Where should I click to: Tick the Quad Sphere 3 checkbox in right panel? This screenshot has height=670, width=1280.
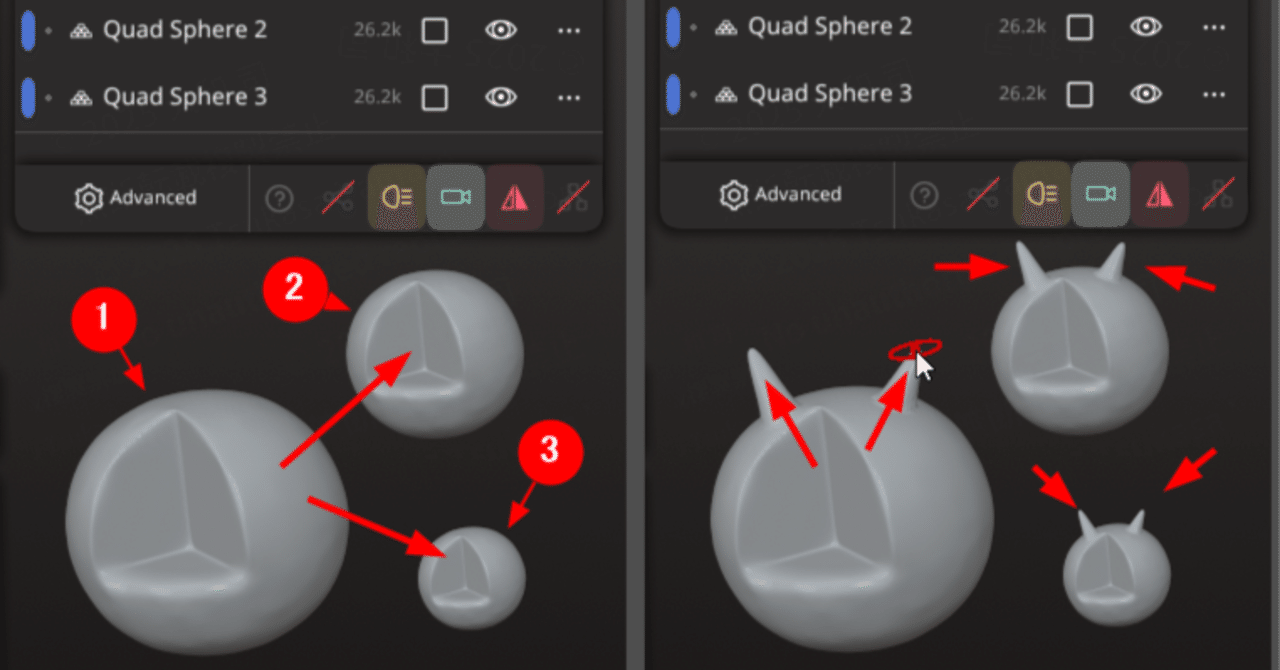[1079, 94]
